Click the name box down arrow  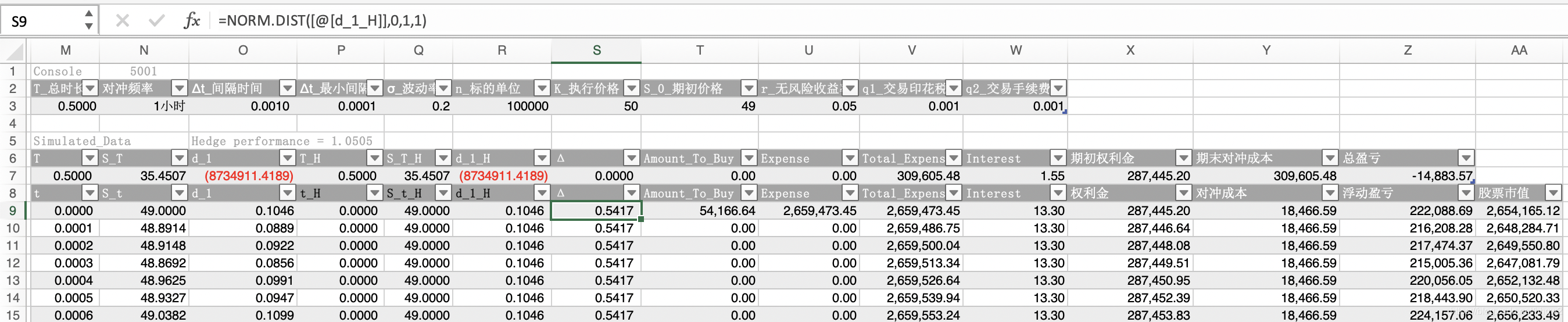point(89,26)
